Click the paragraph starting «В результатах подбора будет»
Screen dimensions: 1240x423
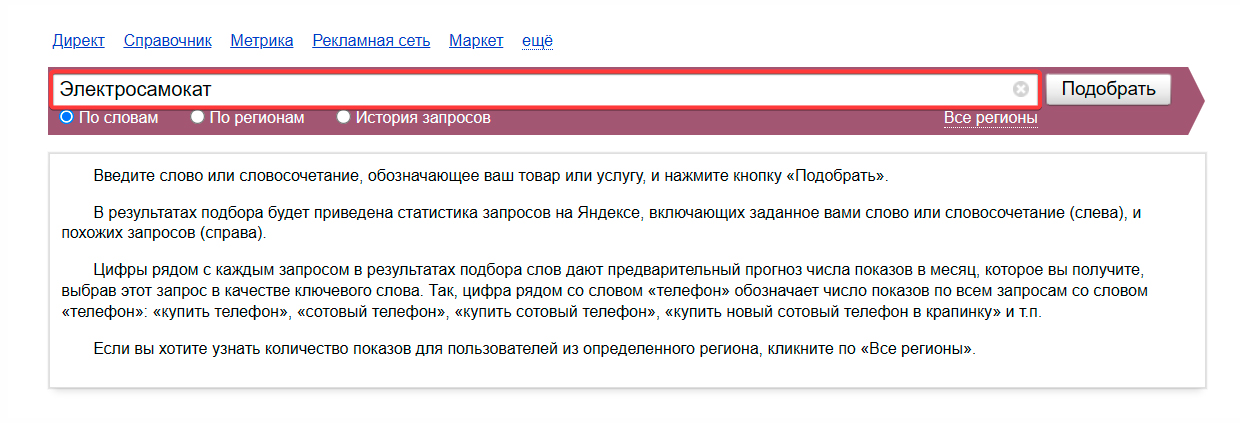pyautogui.click(x=601, y=223)
